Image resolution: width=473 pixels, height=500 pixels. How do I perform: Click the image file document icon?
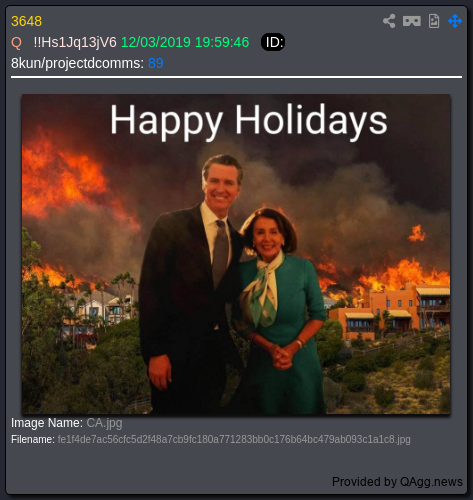pos(434,21)
